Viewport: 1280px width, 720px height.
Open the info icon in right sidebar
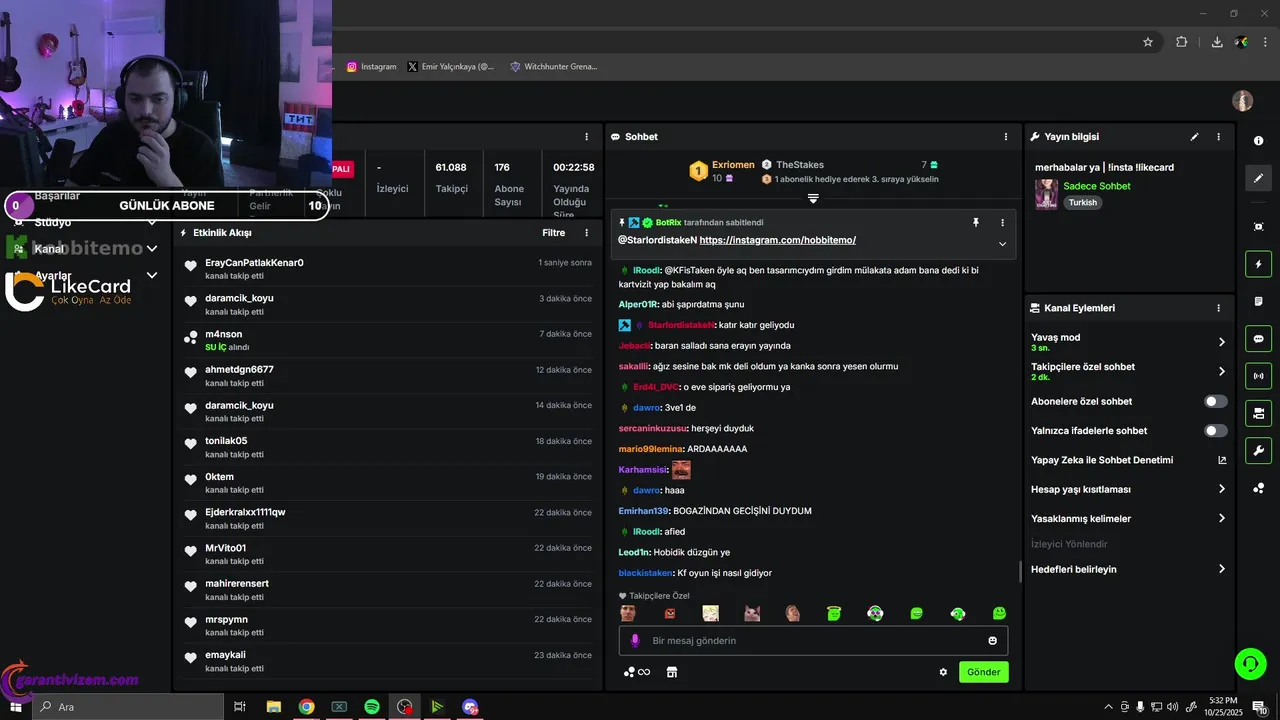pyautogui.click(x=1258, y=141)
